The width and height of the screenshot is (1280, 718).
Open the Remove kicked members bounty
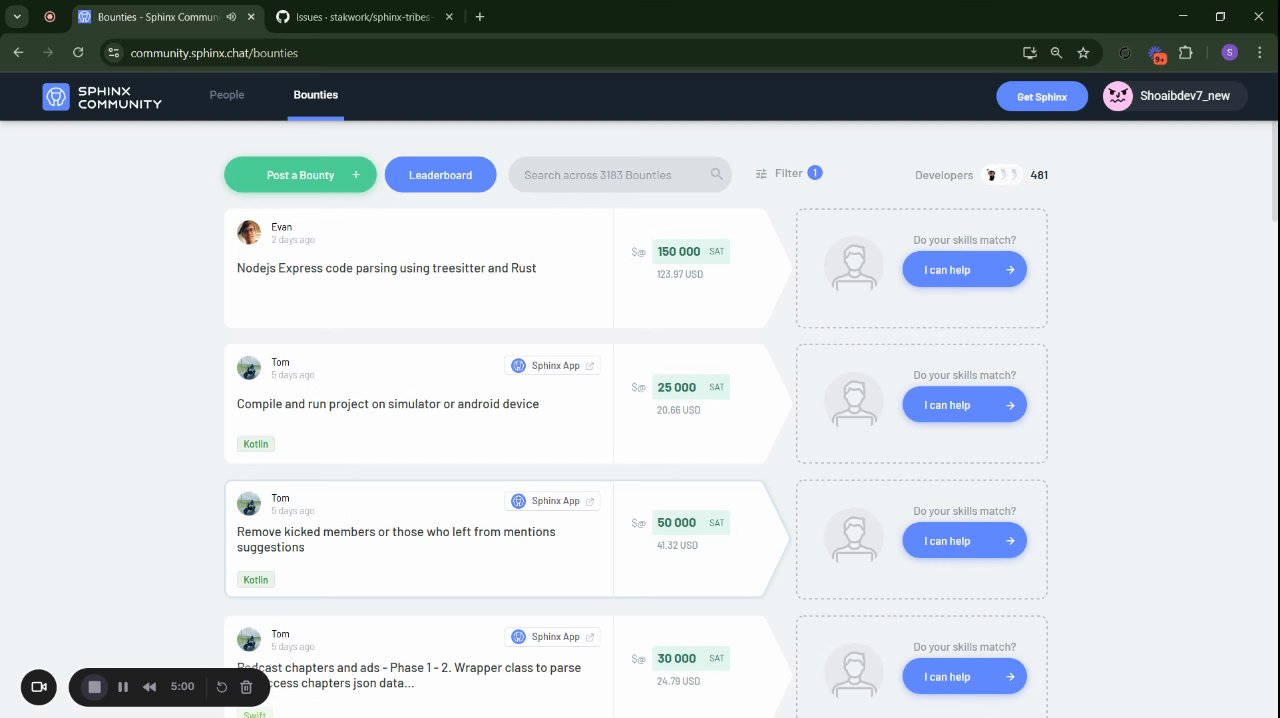pos(396,540)
